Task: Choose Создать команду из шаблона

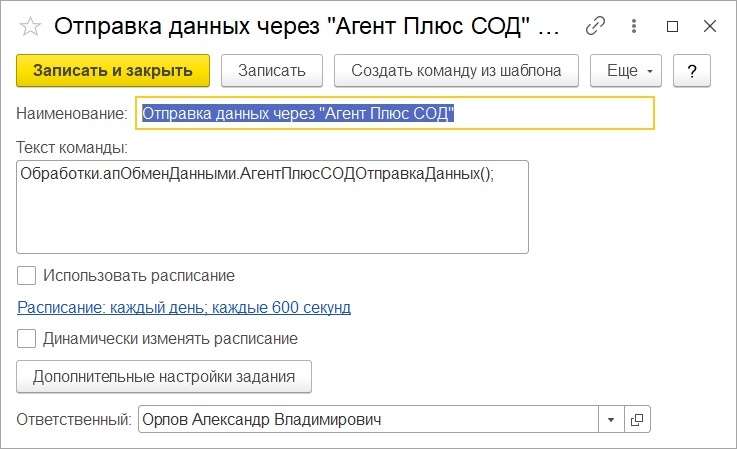Action: click(456, 71)
